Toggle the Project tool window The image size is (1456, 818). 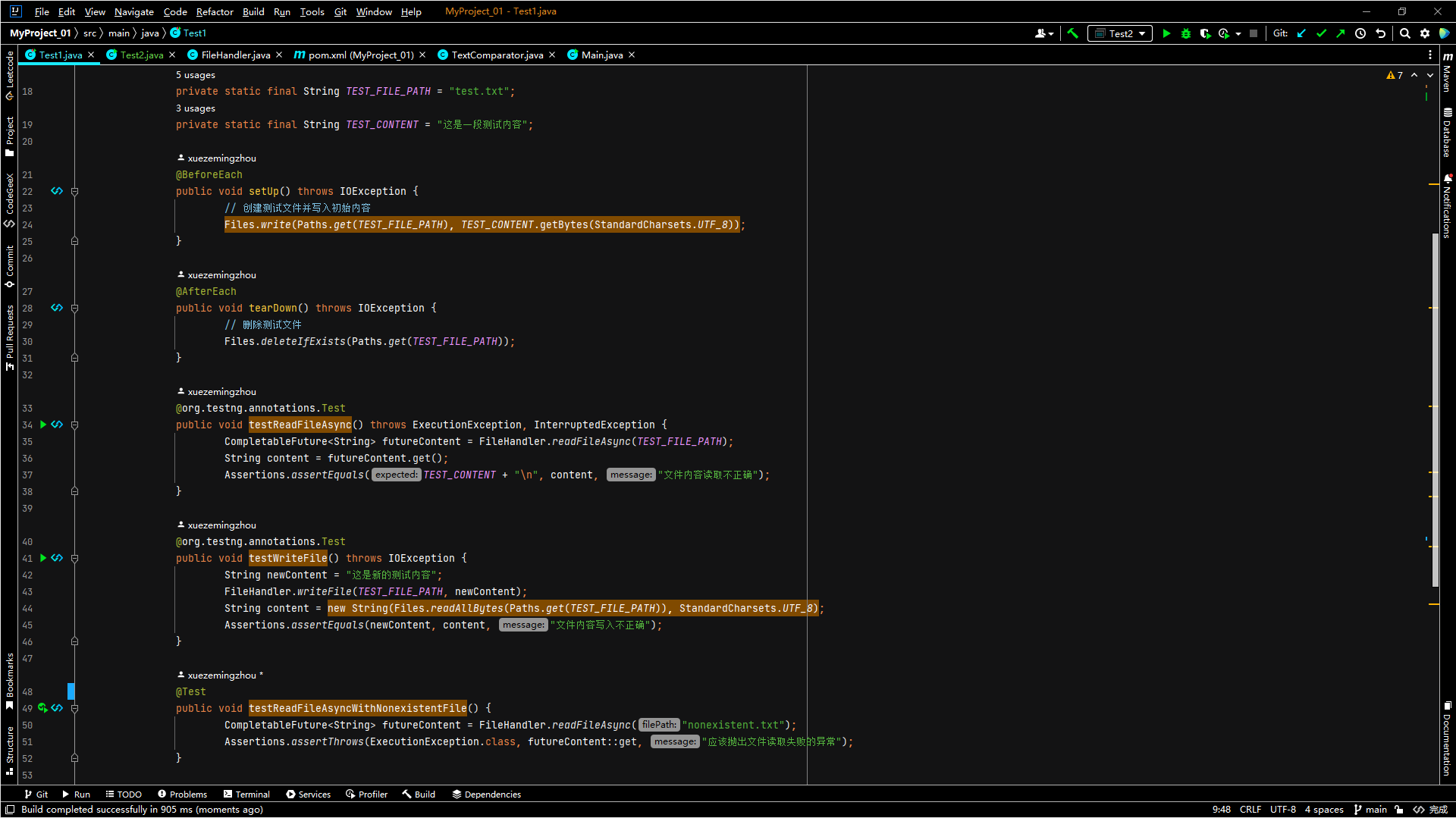[x=10, y=137]
